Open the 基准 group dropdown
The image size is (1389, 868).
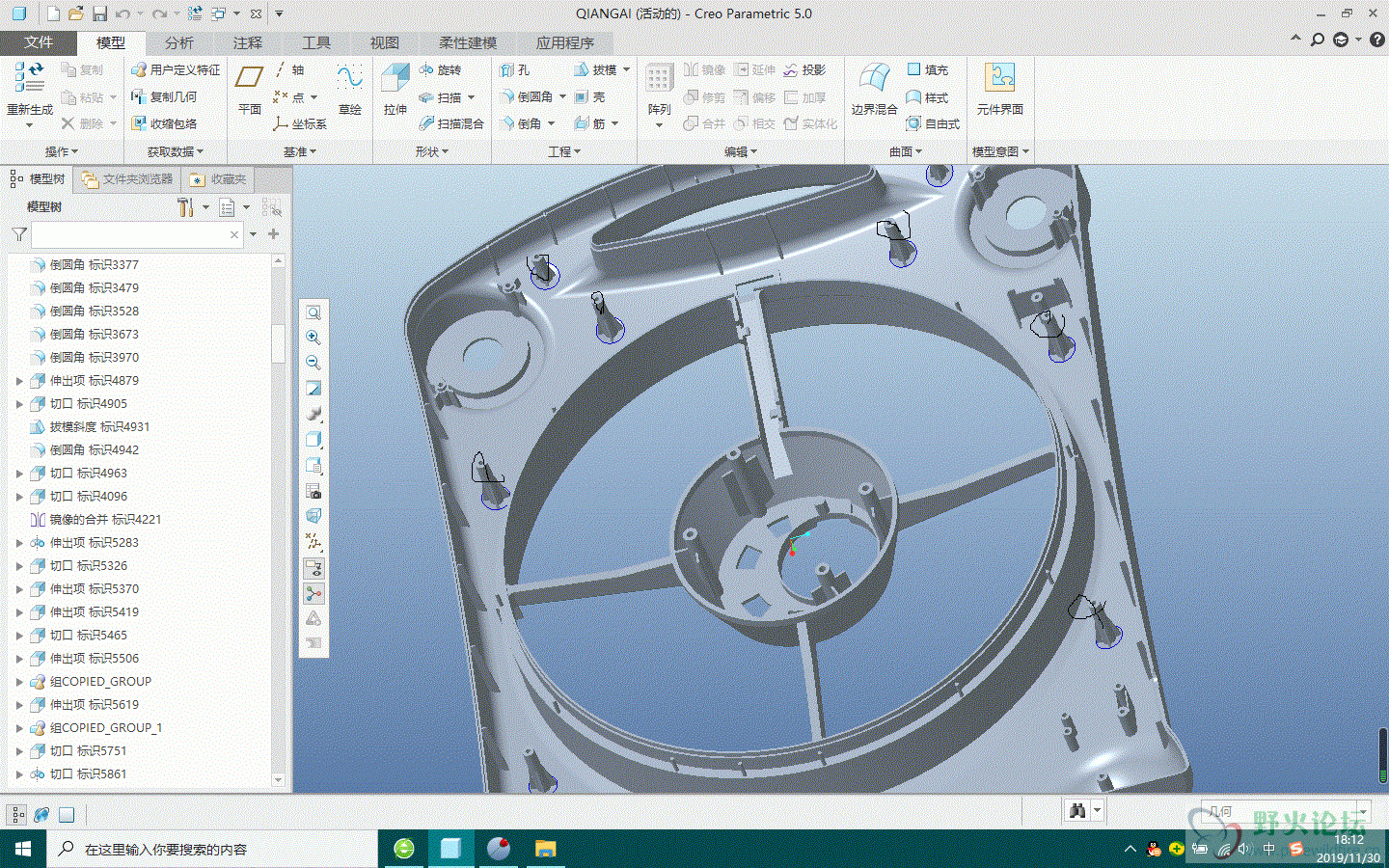[299, 151]
